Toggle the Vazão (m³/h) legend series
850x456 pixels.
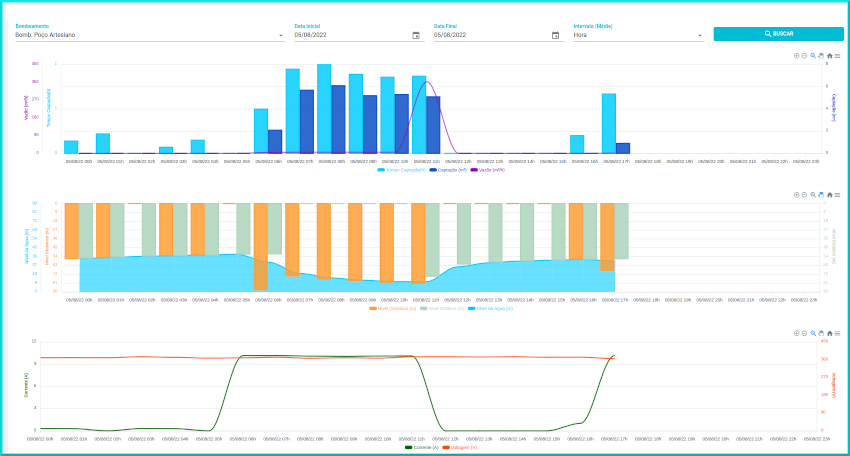[487, 170]
